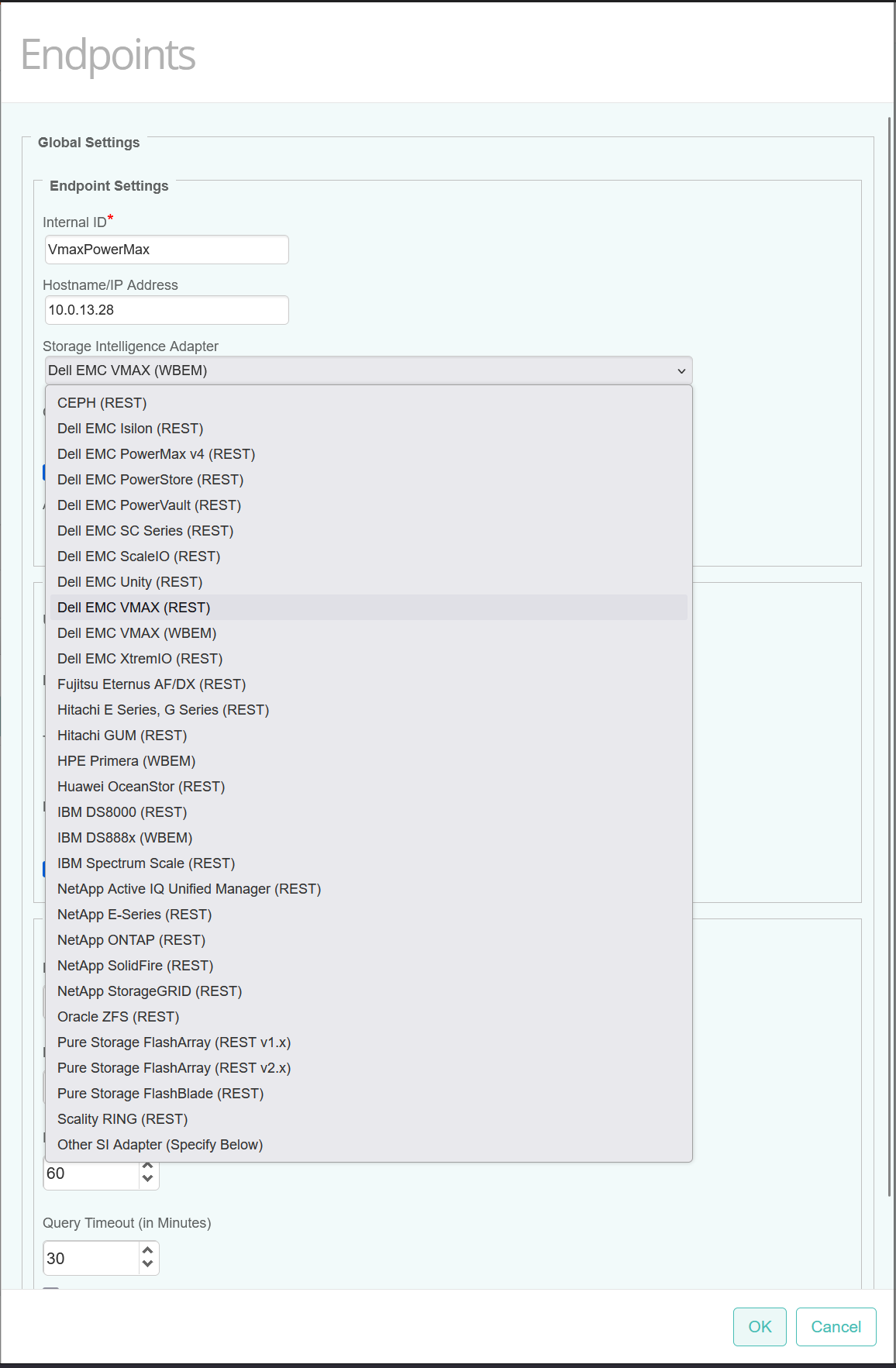Screen dimensions: 896x1368
Task: Choose Dell EMC SC Series (REST)
Action: [x=369, y=531]
